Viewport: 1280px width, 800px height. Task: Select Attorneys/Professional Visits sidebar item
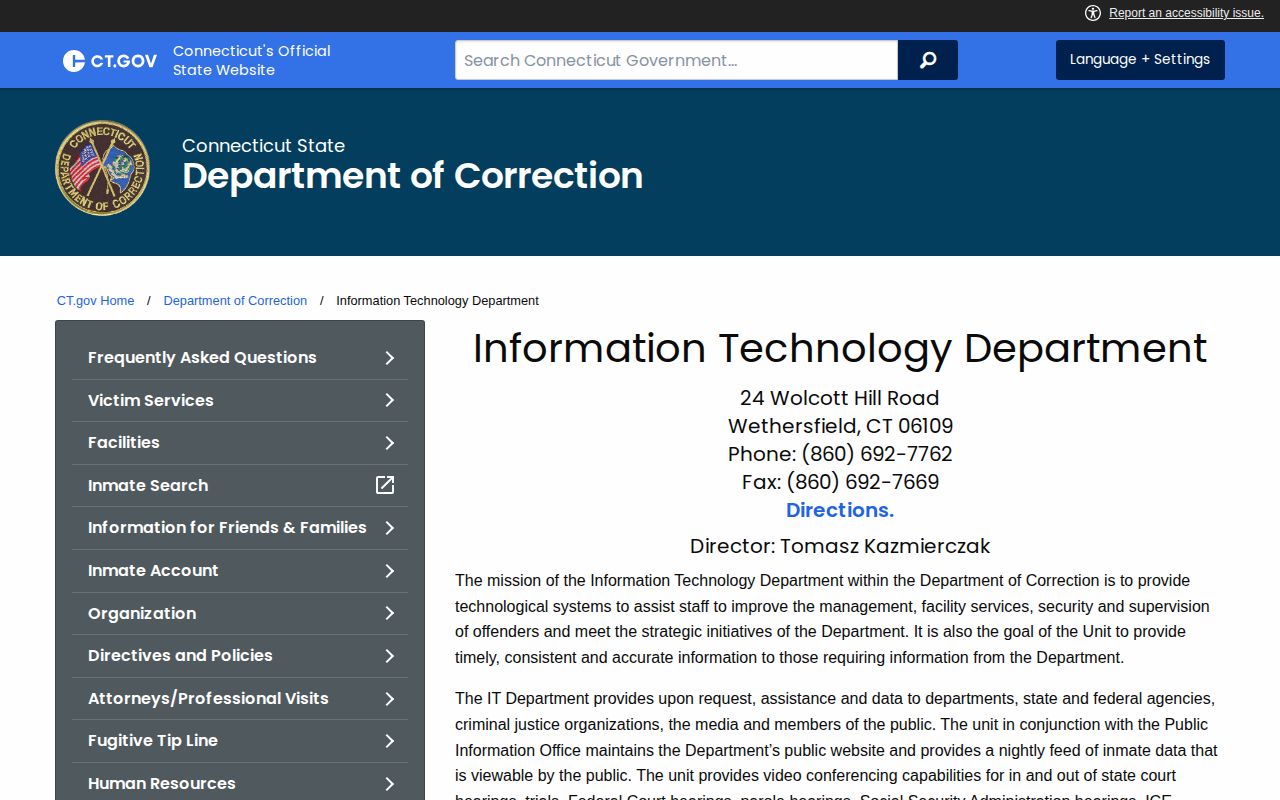(208, 698)
